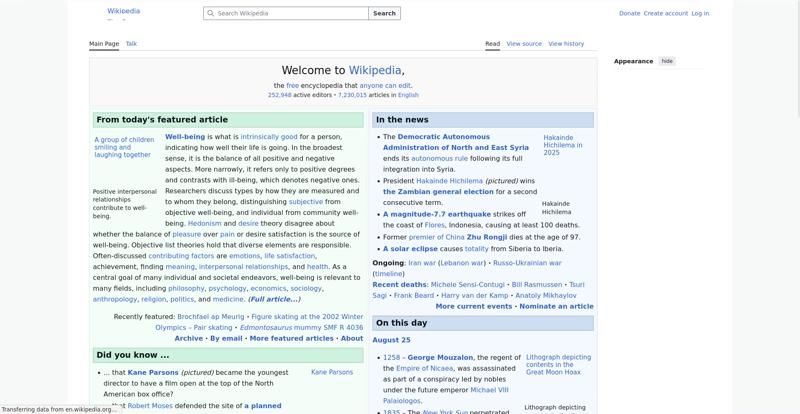Click the Lebanon war link
The width and height of the screenshot is (800, 414).
click(462, 263)
